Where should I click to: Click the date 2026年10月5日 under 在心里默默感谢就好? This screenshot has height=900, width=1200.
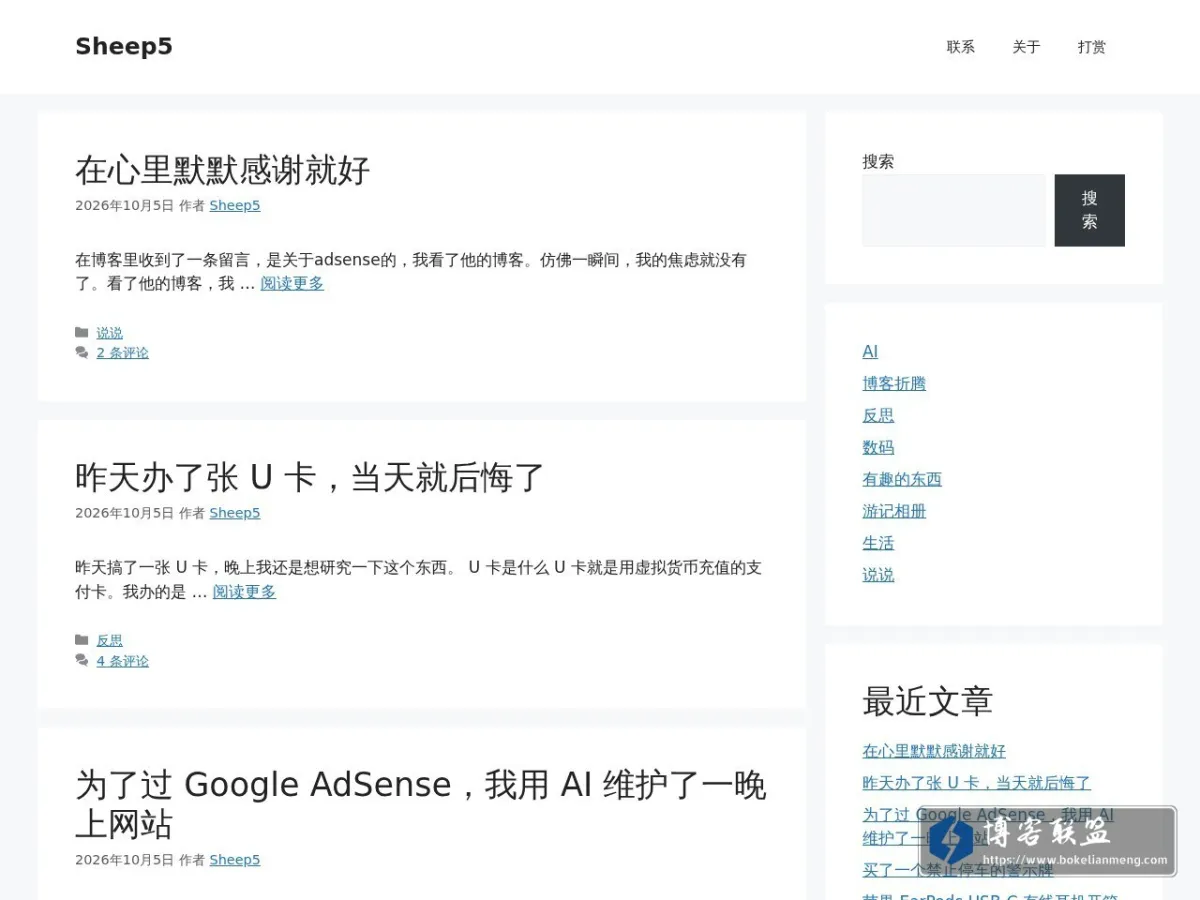pos(125,205)
